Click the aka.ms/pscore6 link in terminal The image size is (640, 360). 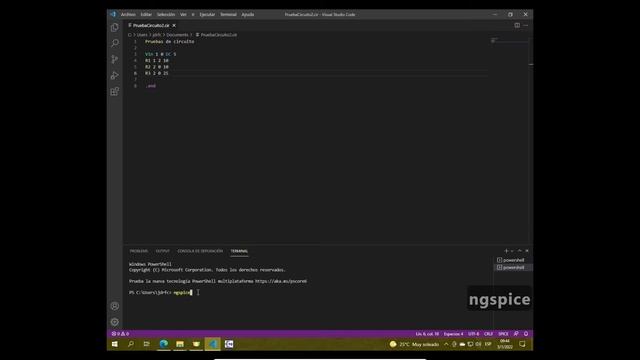click(281, 281)
